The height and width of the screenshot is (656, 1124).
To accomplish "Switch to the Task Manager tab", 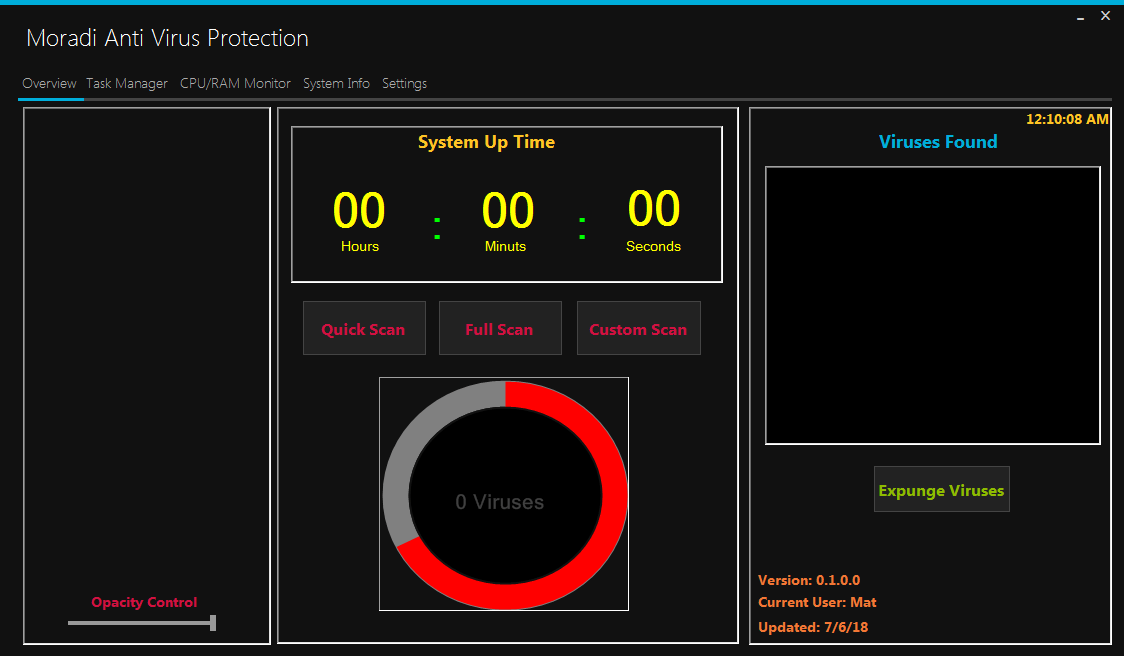I will tap(127, 83).
